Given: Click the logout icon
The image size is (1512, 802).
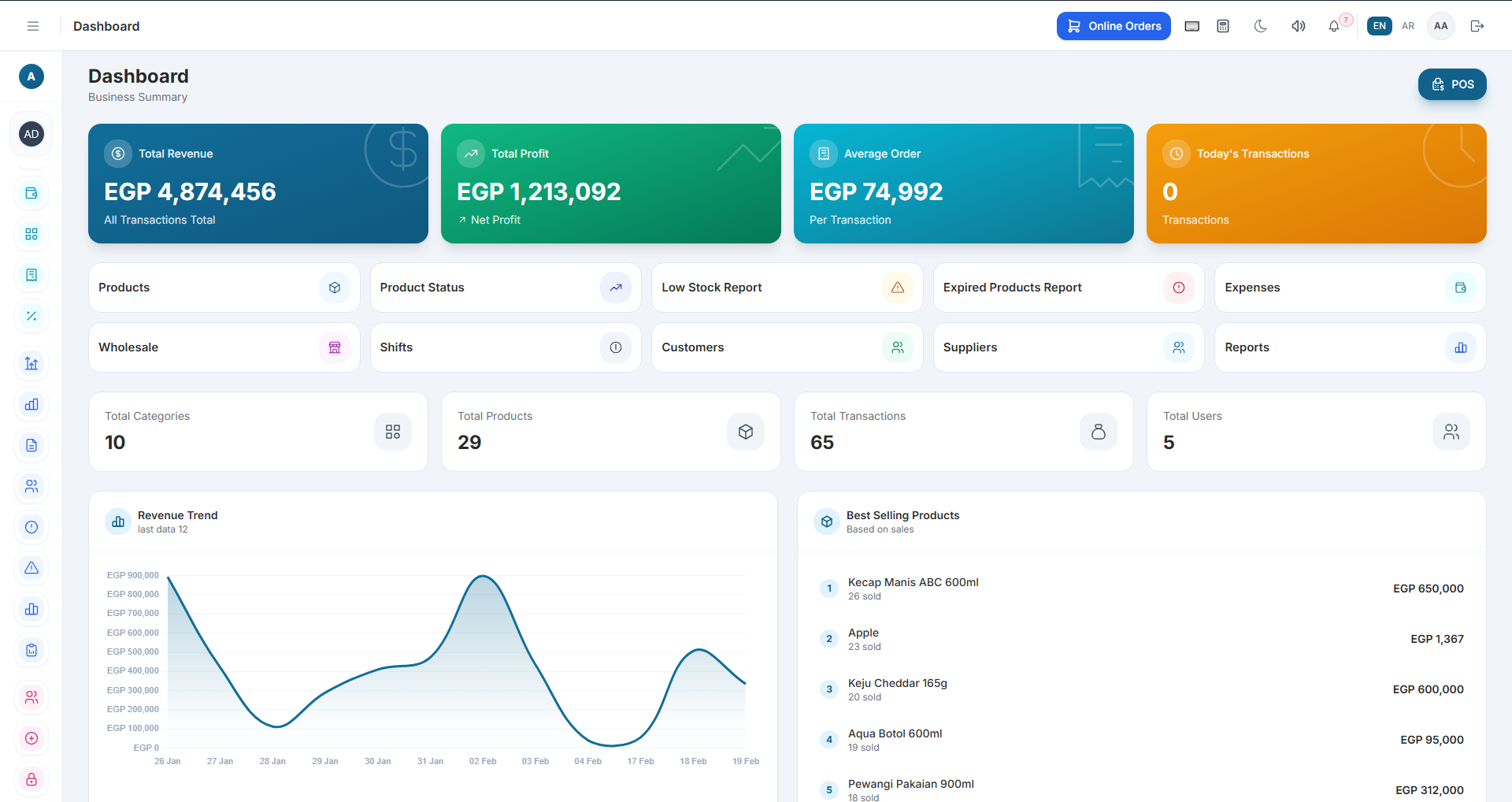Looking at the screenshot, I should [1477, 26].
